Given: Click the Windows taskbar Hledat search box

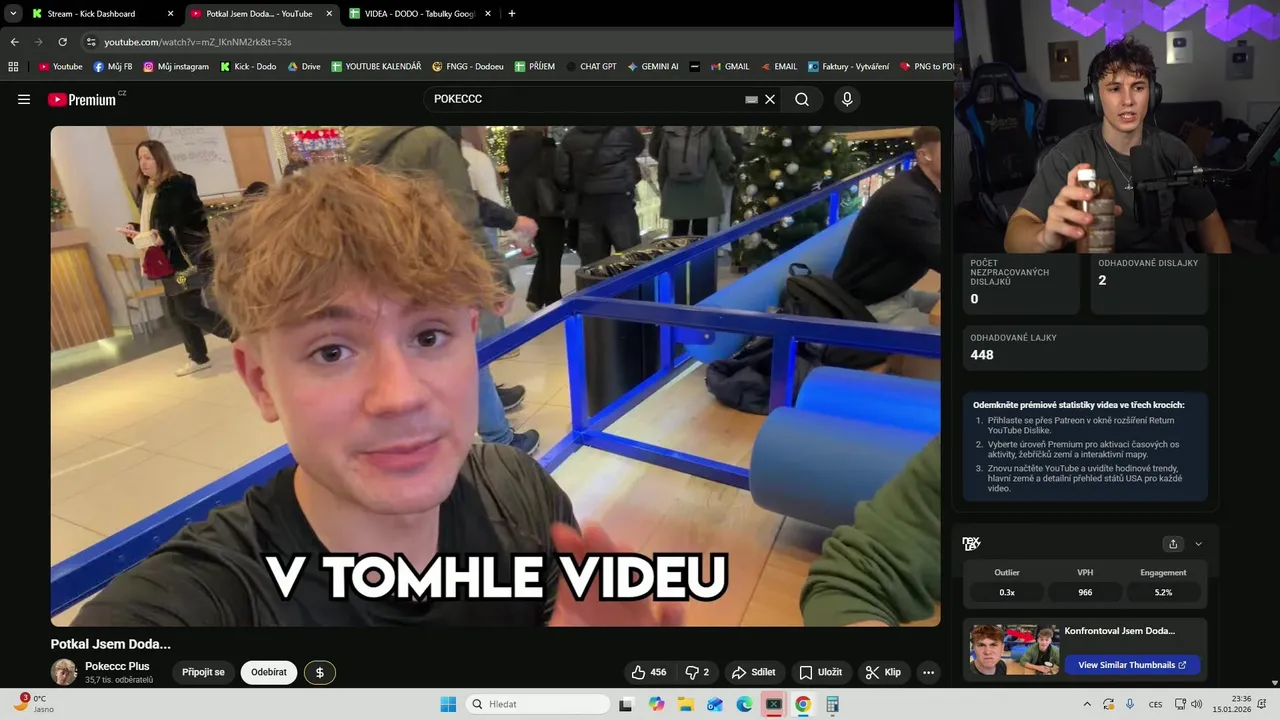Looking at the screenshot, I should (x=538, y=704).
